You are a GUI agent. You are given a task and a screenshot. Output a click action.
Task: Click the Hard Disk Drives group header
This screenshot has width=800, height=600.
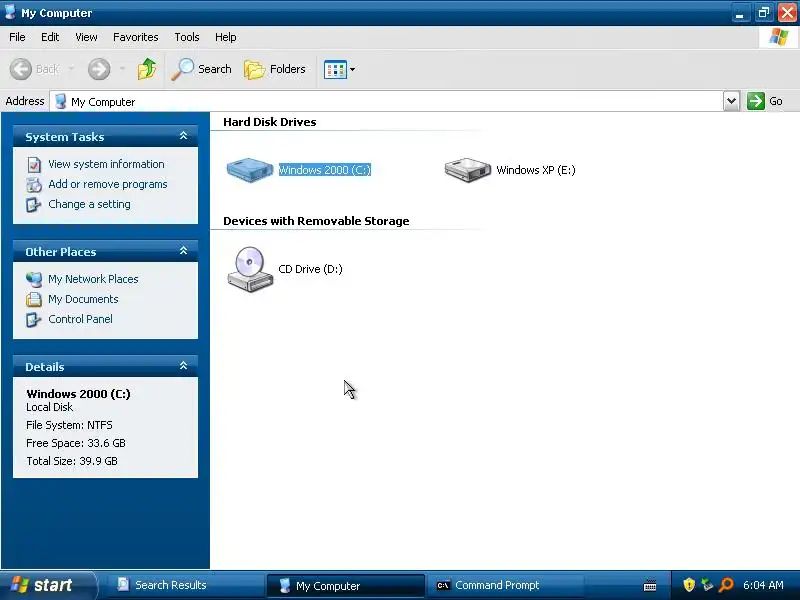click(x=269, y=122)
